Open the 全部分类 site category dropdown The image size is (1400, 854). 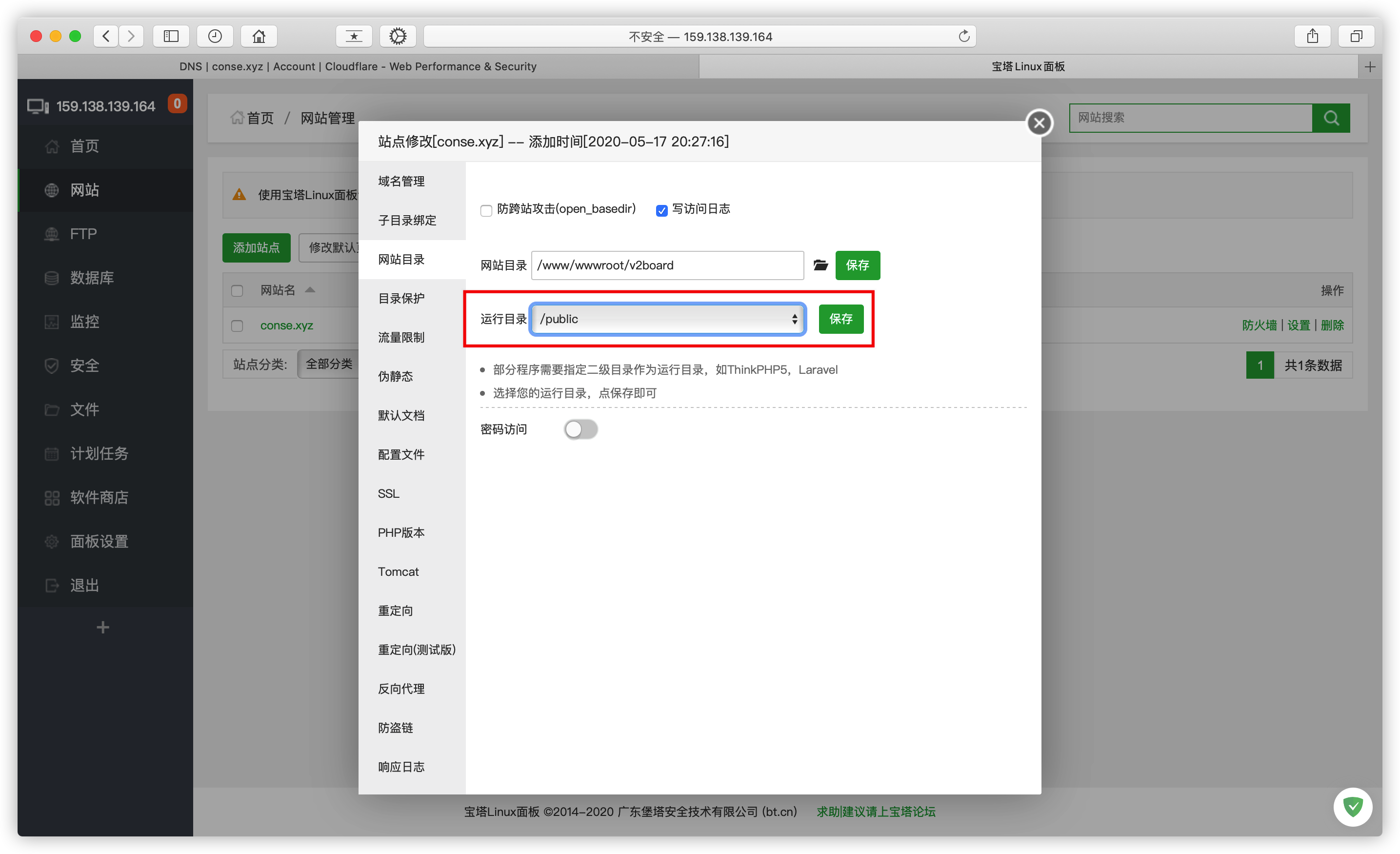pyautogui.click(x=328, y=365)
